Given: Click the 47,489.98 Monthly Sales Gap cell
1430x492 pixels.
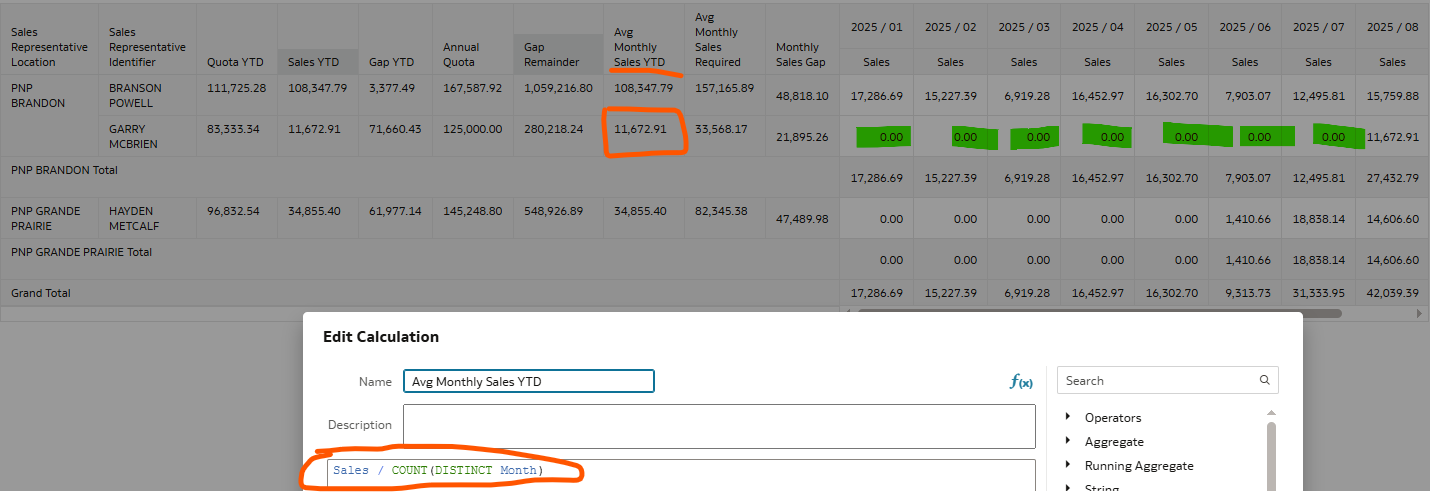Looking at the screenshot, I should (802, 219).
